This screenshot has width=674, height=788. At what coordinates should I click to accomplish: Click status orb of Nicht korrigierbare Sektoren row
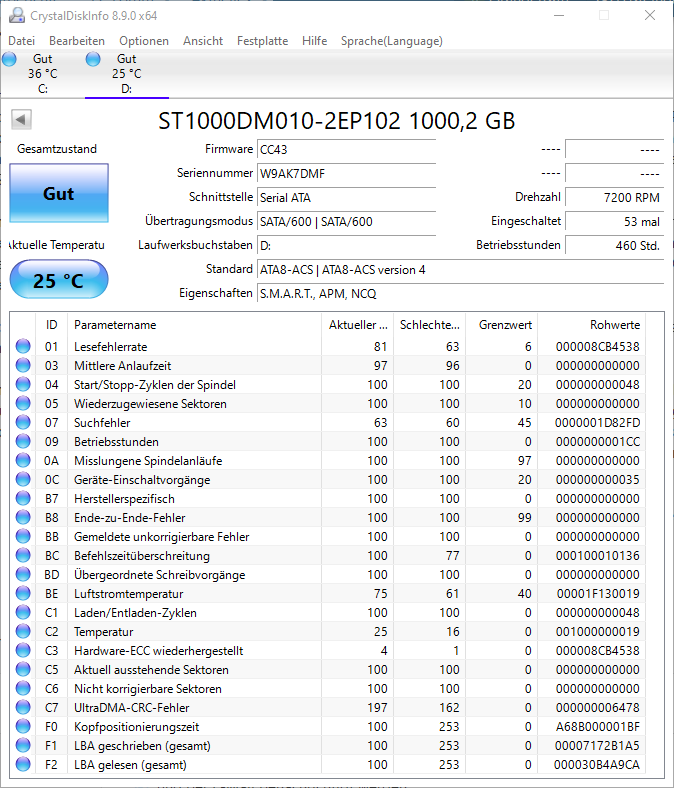tap(23, 688)
